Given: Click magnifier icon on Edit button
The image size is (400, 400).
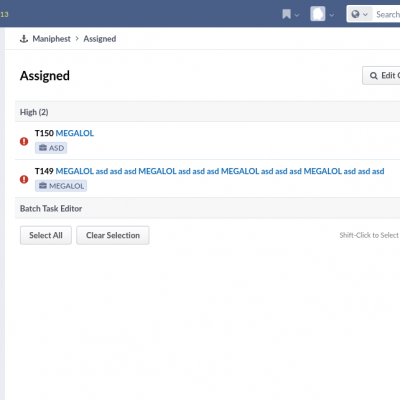Looking at the screenshot, I should click(374, 76).
